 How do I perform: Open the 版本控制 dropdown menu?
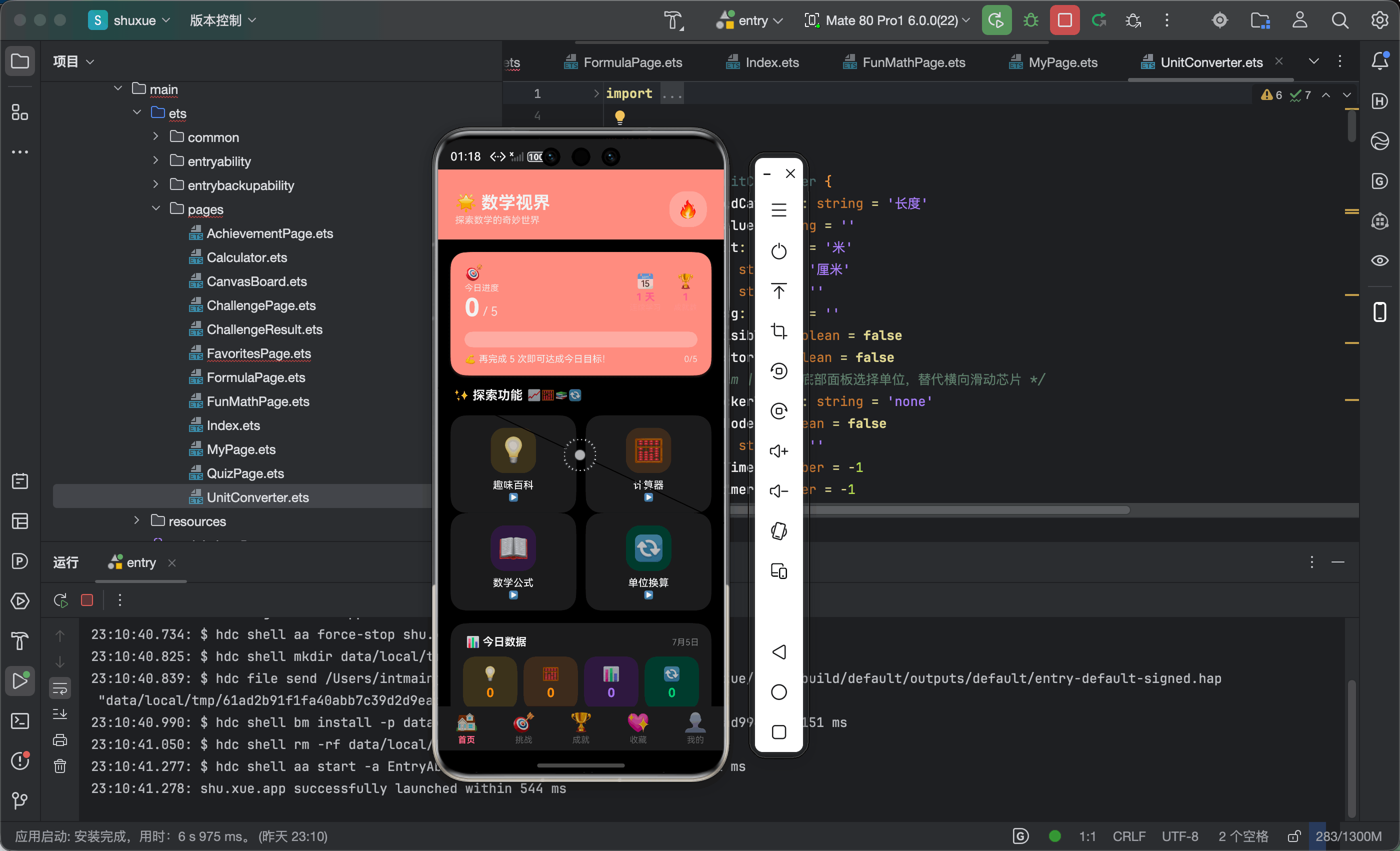[222, 20]
